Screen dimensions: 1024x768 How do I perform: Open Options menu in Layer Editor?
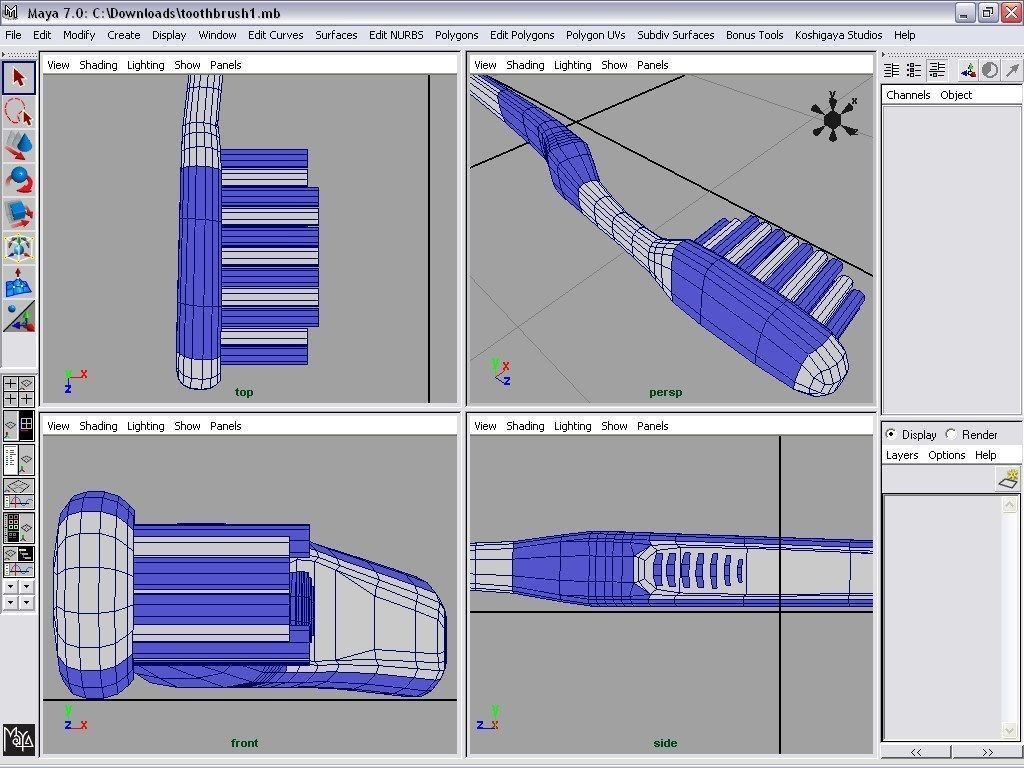pyautogui.click(x=946, y=455)
